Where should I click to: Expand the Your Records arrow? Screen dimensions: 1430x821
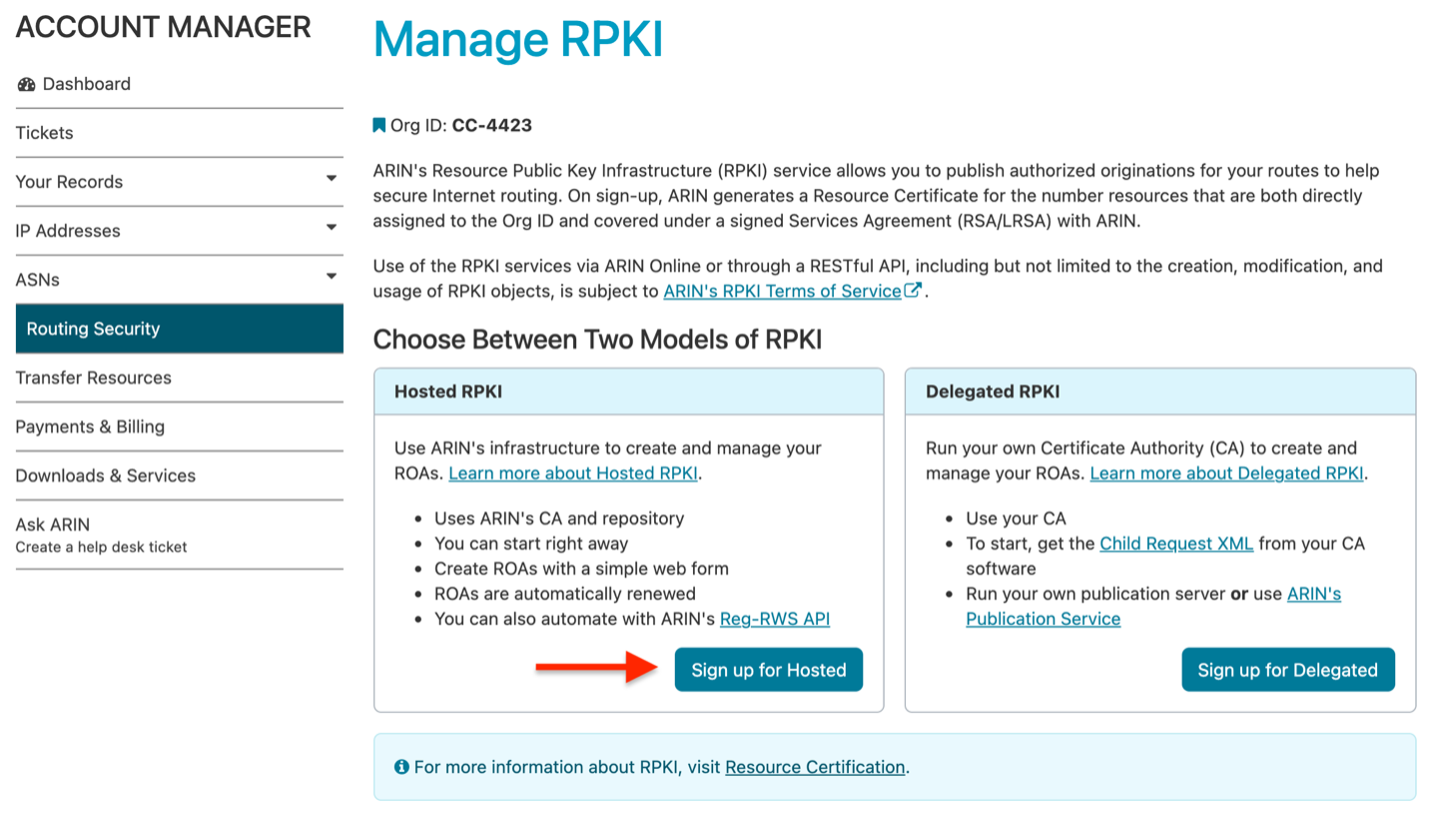(331, 179)
